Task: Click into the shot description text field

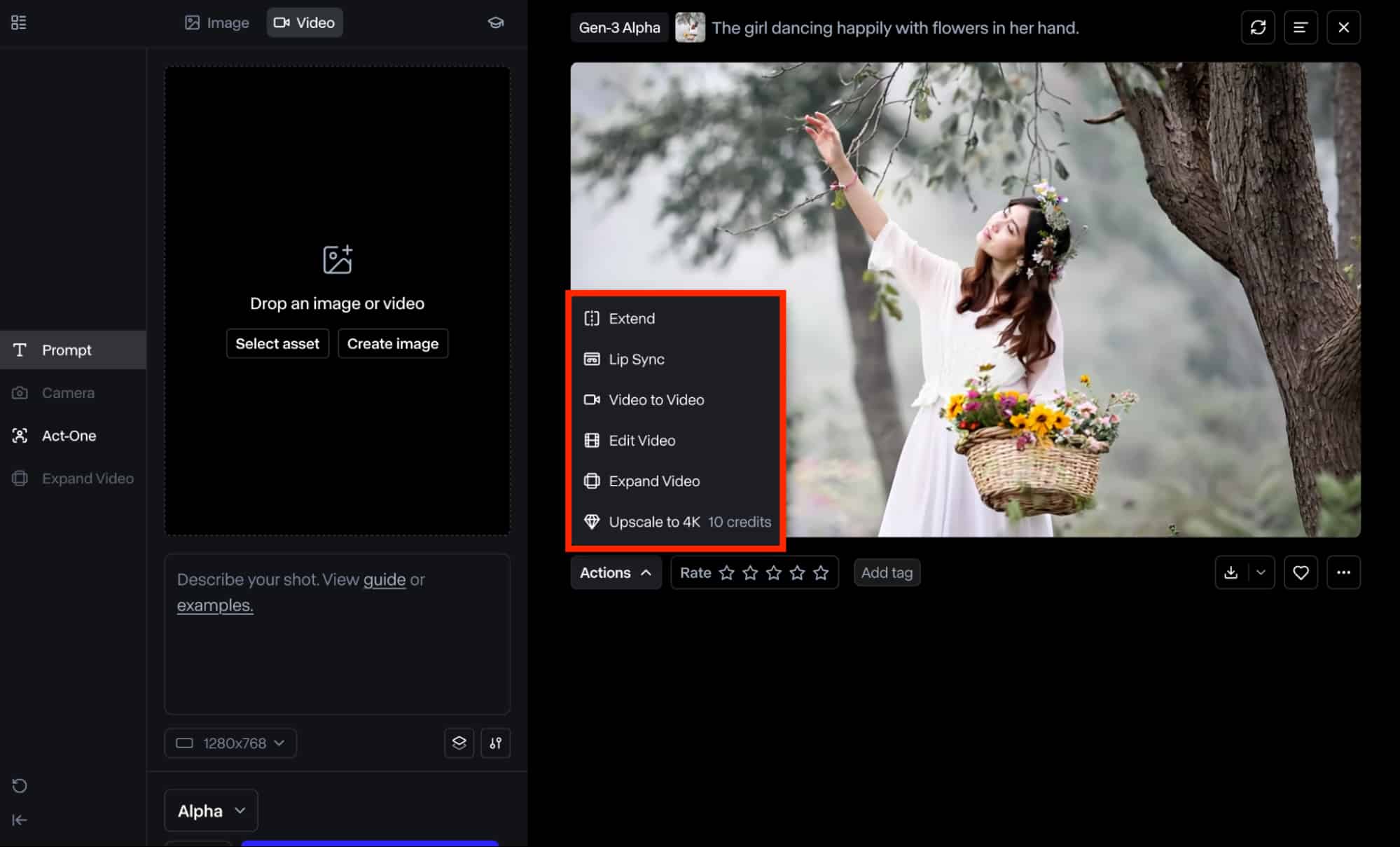Action: pyautogui.click(x=337, y=634)
